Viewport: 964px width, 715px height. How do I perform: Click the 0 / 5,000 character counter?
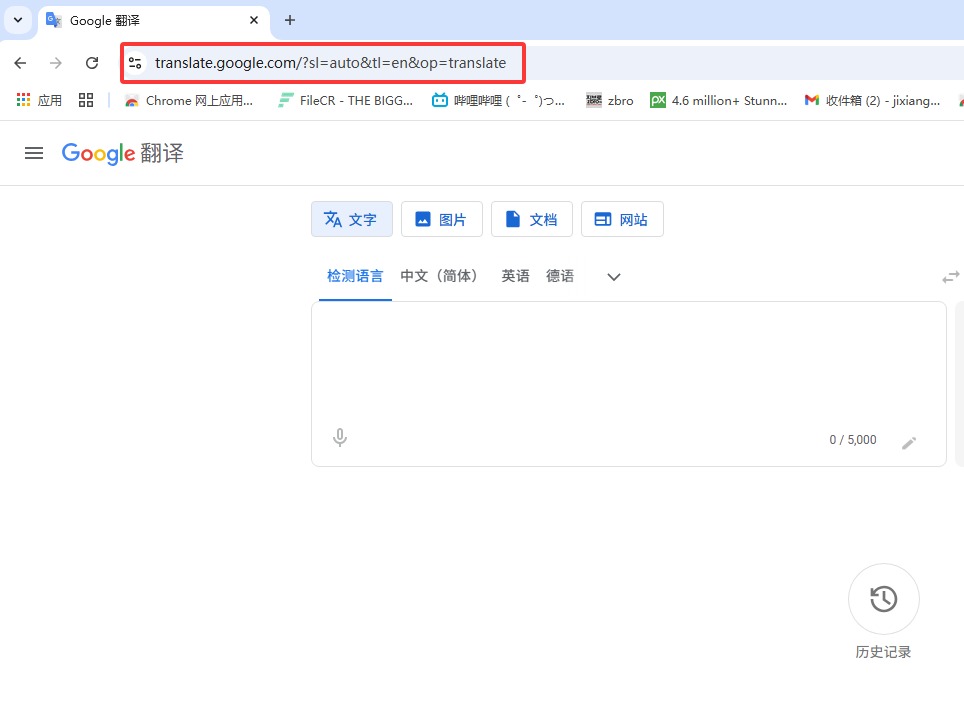click(853, 440)
